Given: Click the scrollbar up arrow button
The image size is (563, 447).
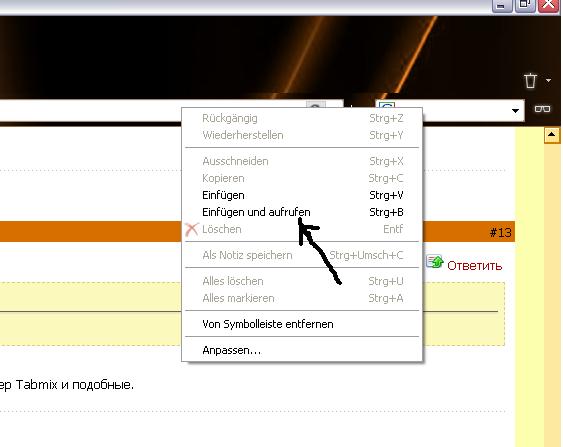Looking at the screenshot, I should pyautogui.click(x=552, y=135).
